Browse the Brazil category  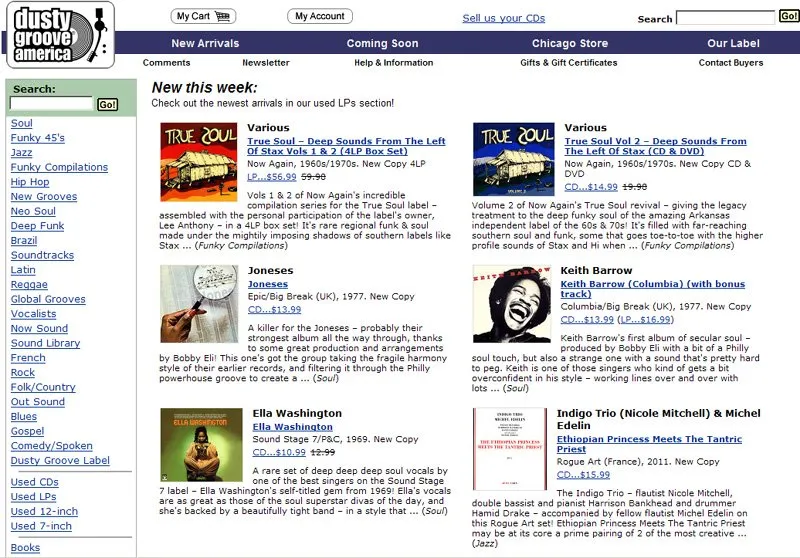click(x=24, y=241)
